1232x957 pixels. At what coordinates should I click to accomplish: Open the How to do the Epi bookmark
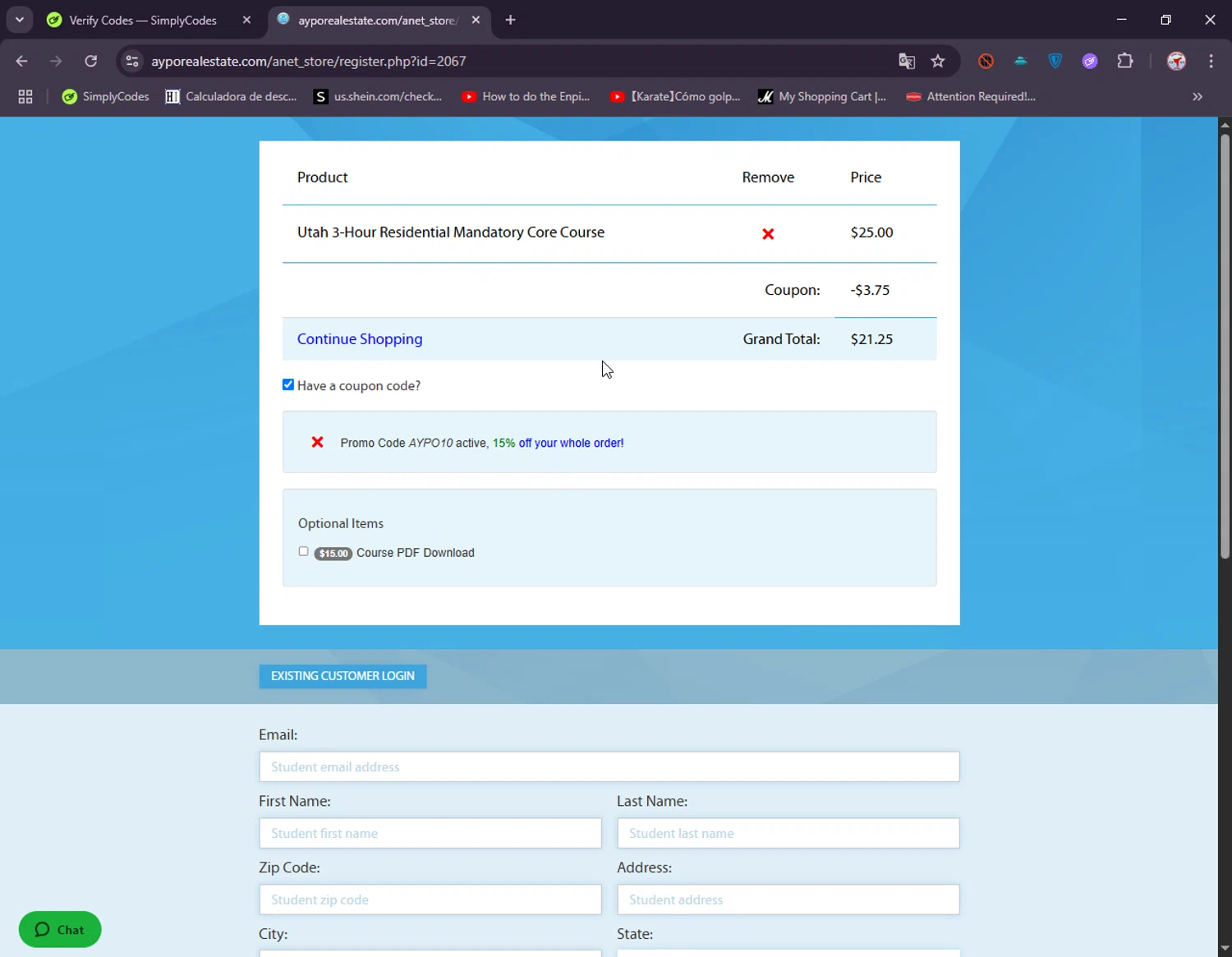point(526,96)
